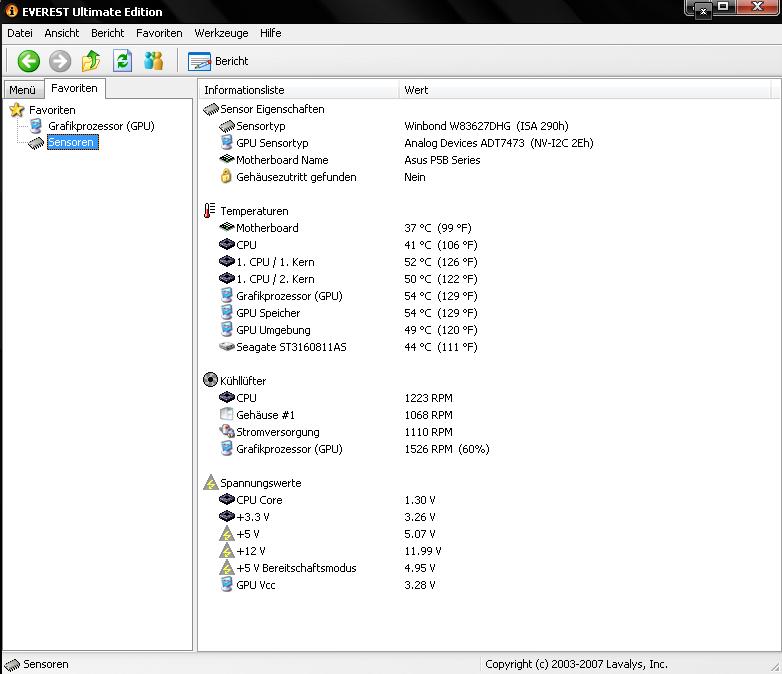
Task: Click the 1. CPU / 1. Kern icon
Action: click(227, 261)
